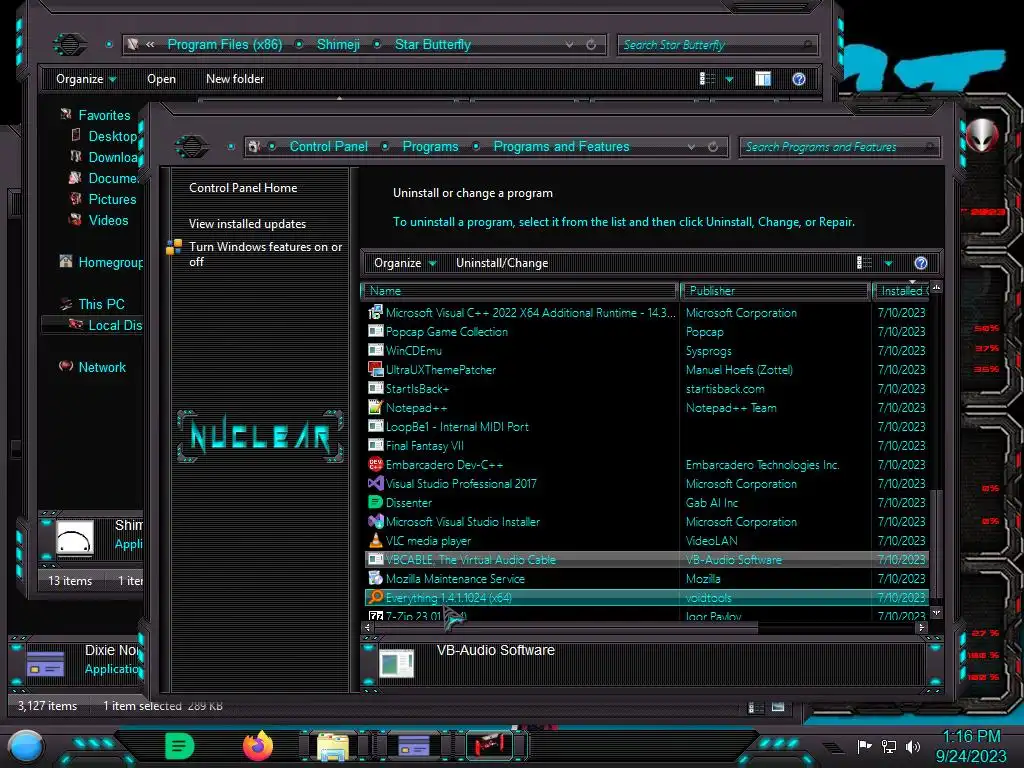Toggle preview pane in Star Butterfly window
Viewport: 1024px width, 768px height.
click(763, 79)
